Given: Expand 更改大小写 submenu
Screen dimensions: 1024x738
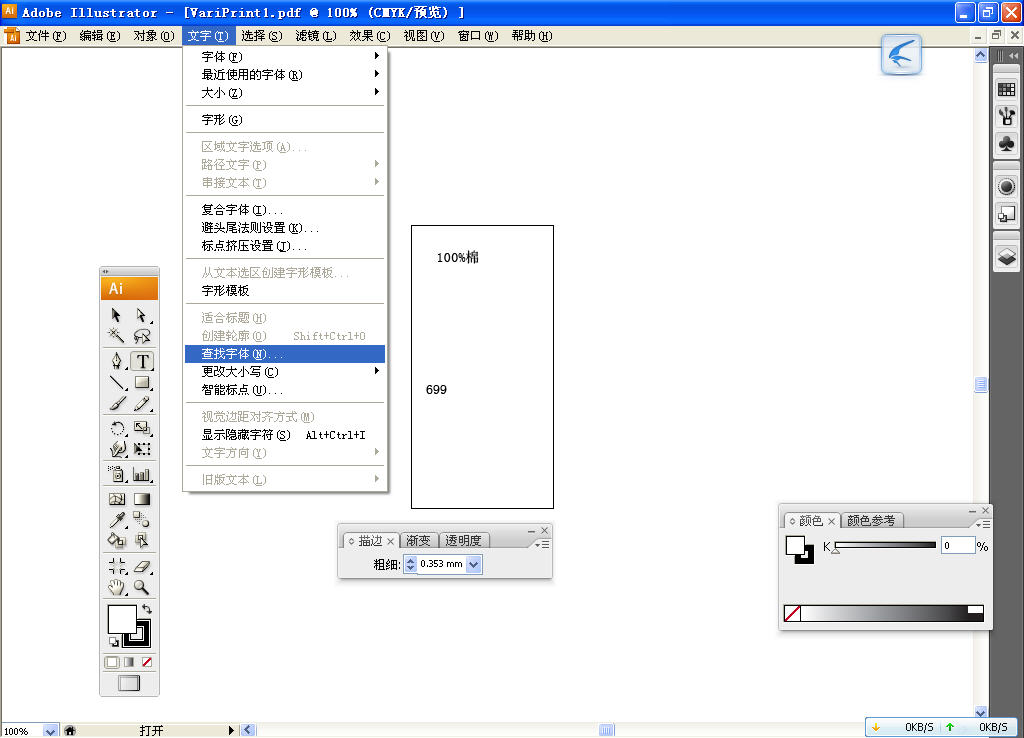Looking at the screenshot, I should point(285,372).
